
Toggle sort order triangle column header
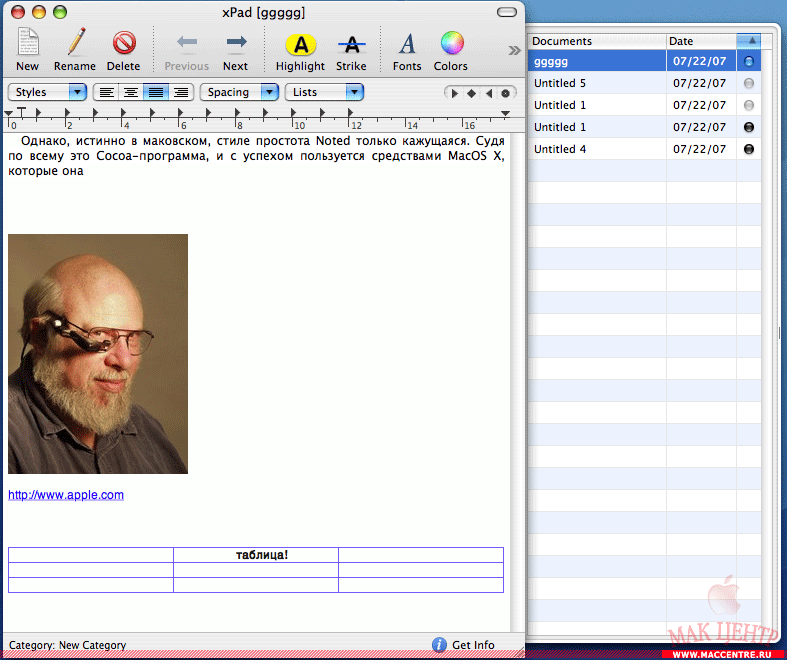coord(749,41)
